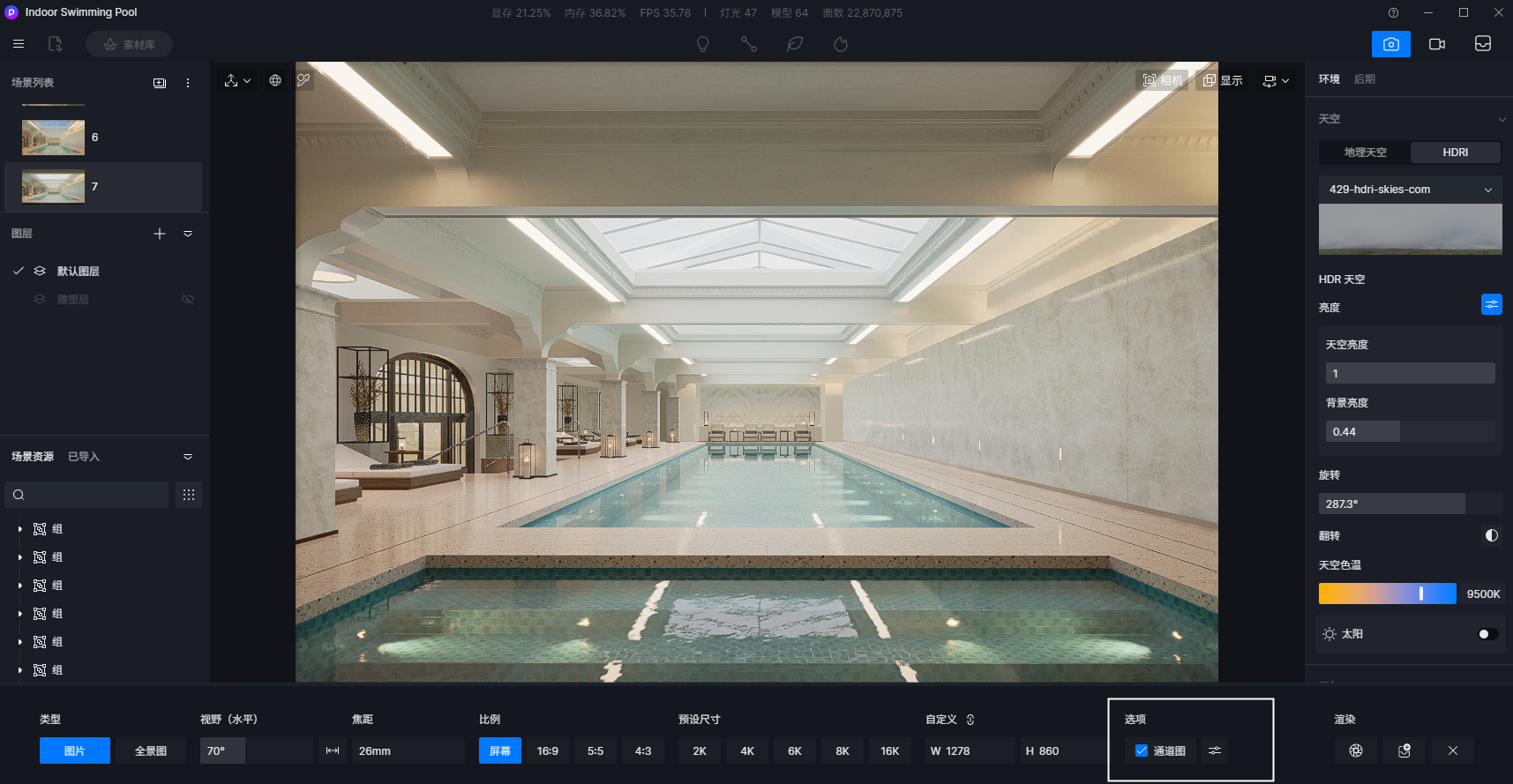Select the HDRI sky tab
1513x784 pixels.
click(x=1456, y=153)
